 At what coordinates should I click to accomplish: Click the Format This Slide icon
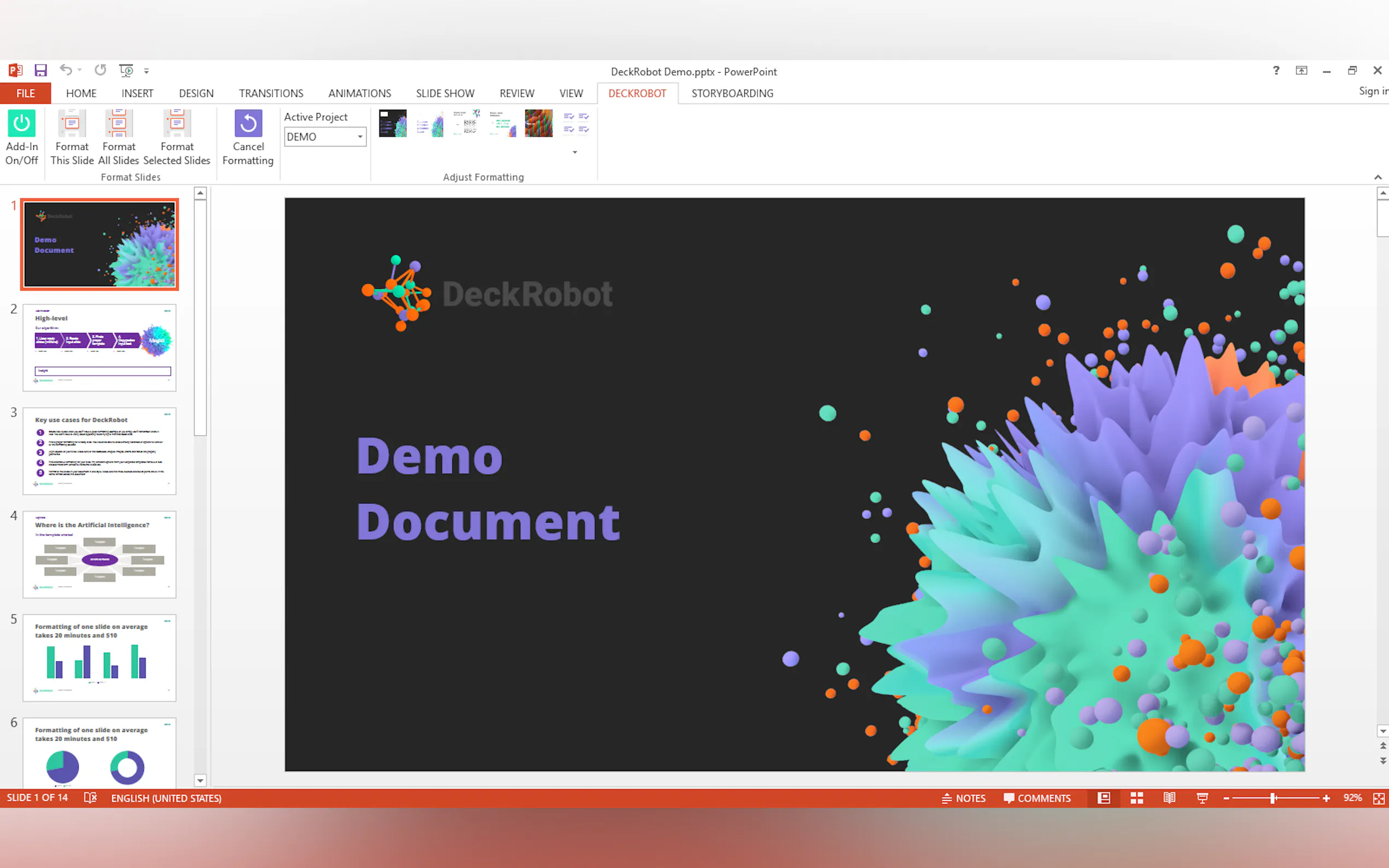coord(72,124)
